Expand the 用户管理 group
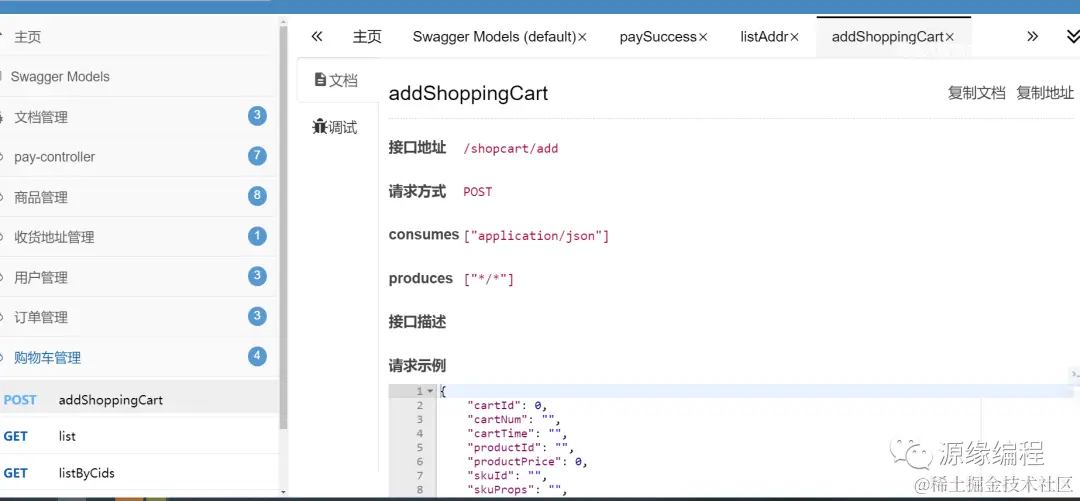This screenshot has height=501, width=1080. (139, 277)
